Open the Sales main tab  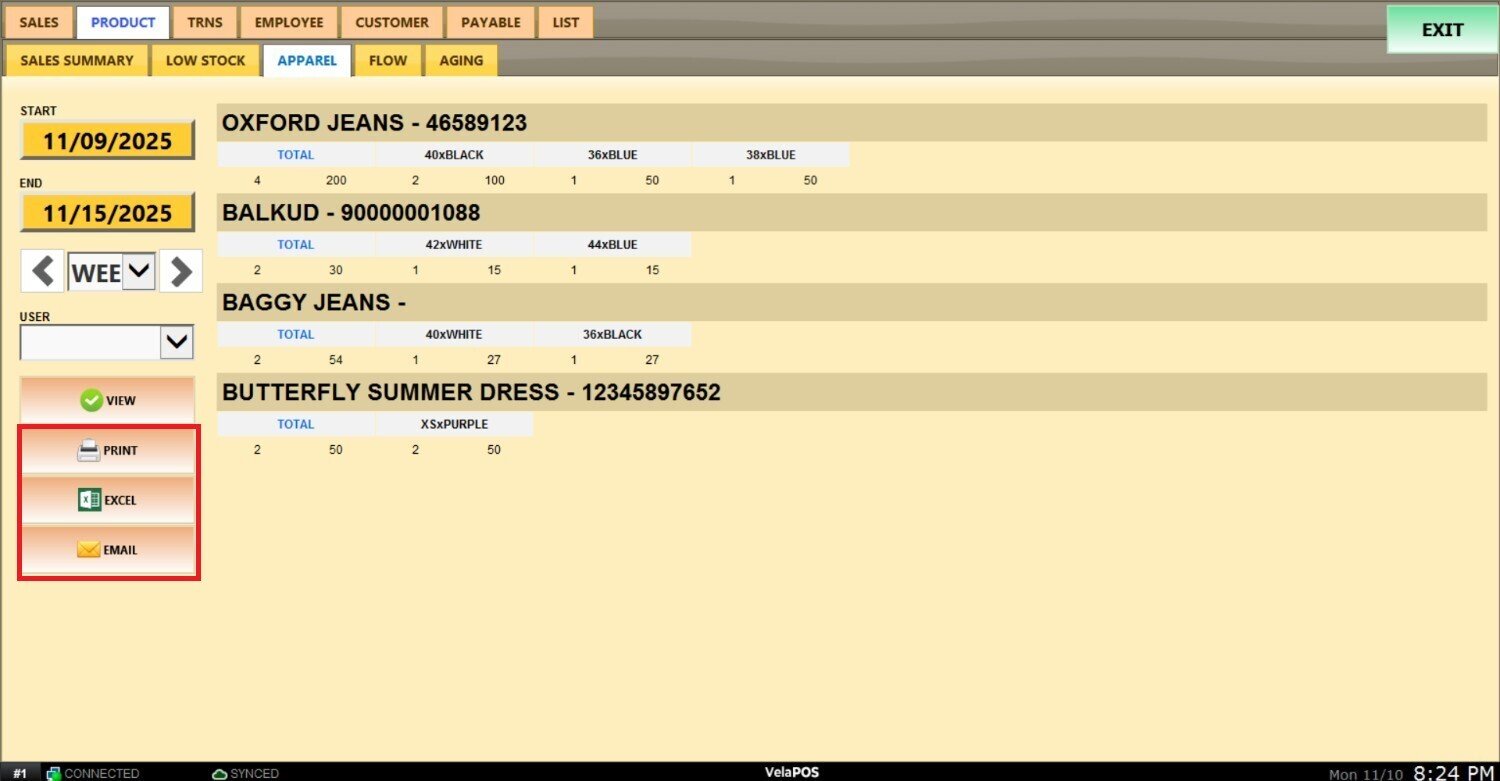pyautogui.click(x=39, y=22)
